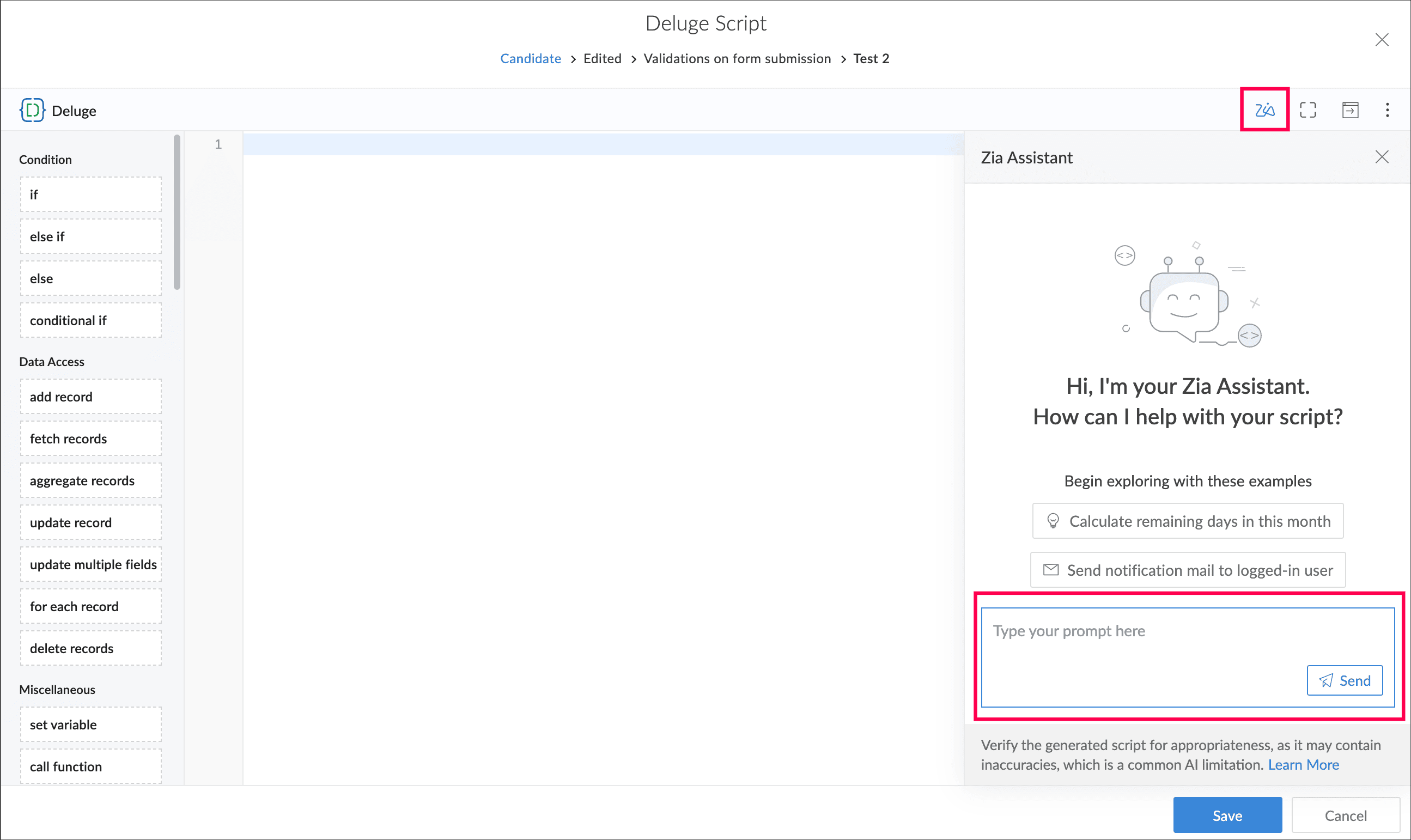Click the line number 1 gutter
This screenshot has width=1411, height=840.
[x=218, y=144]
